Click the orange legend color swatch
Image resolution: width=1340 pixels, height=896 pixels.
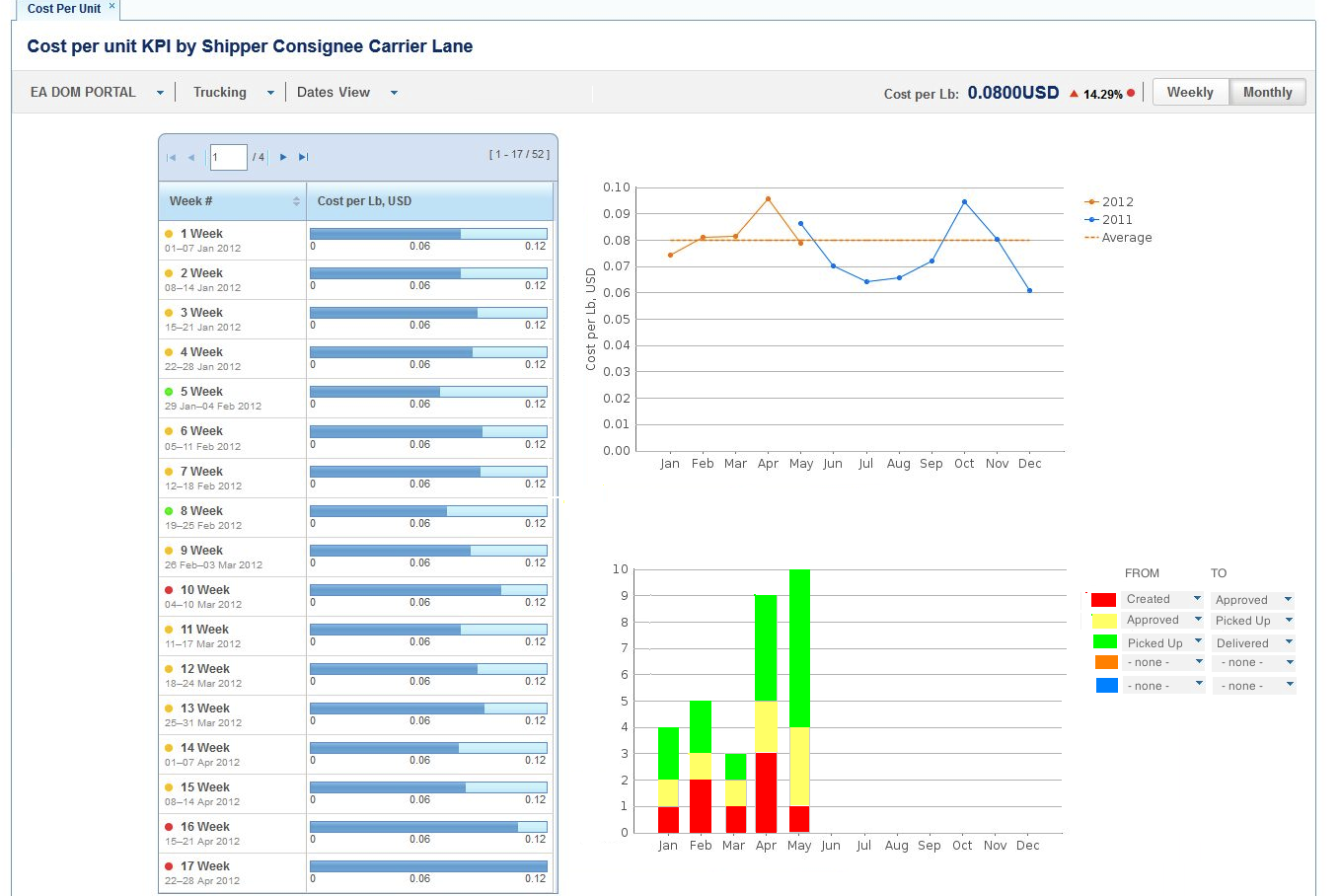point(1106,662)
